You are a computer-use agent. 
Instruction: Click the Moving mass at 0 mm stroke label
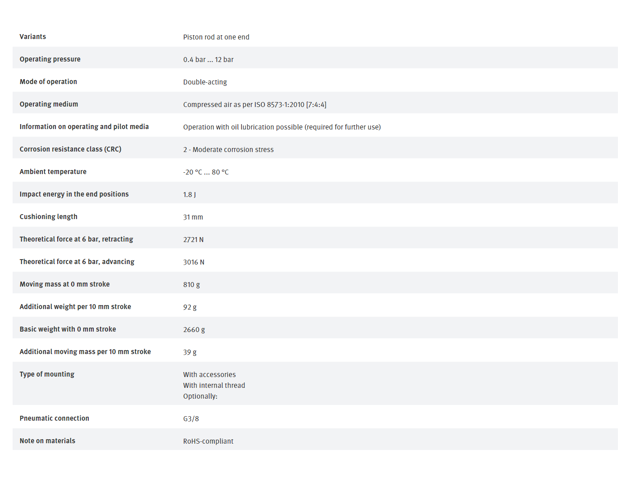pyautogui.click(x=64, y=284)
